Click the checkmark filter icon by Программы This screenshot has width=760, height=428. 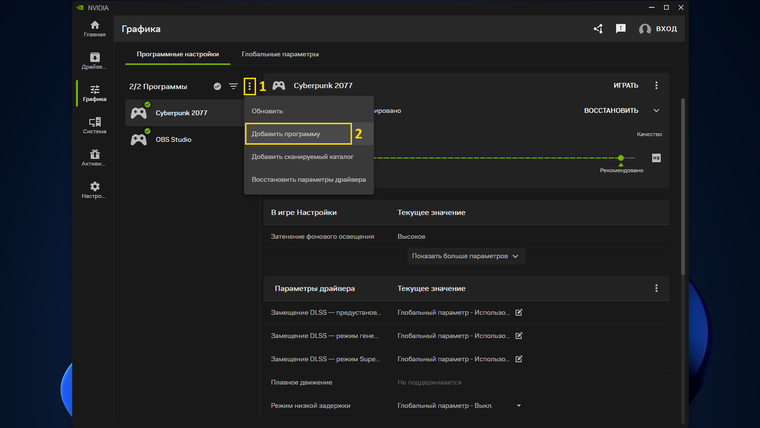217,86
